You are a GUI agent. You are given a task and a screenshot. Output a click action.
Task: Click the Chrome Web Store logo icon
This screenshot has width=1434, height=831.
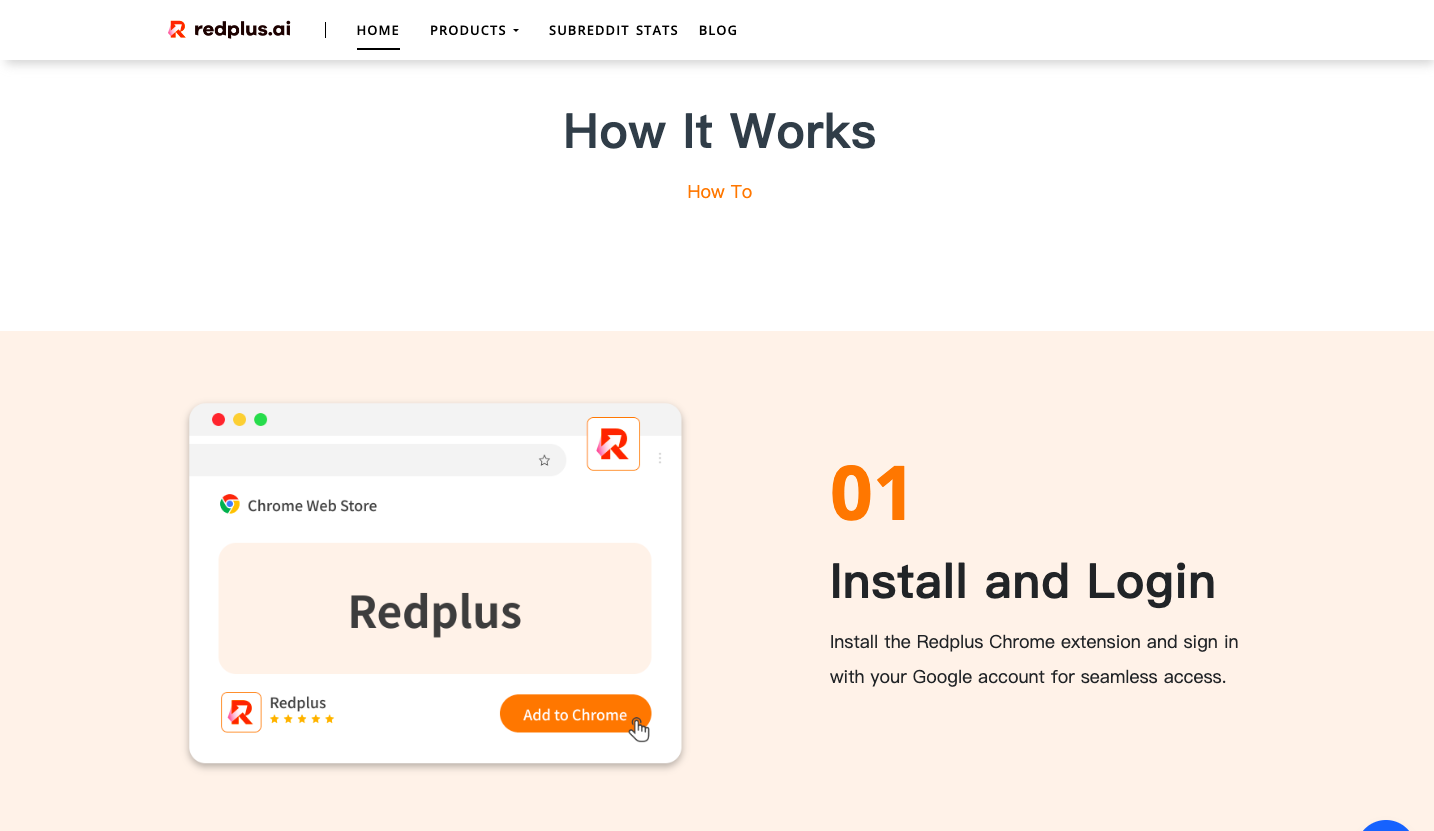(x=230, y=504)
